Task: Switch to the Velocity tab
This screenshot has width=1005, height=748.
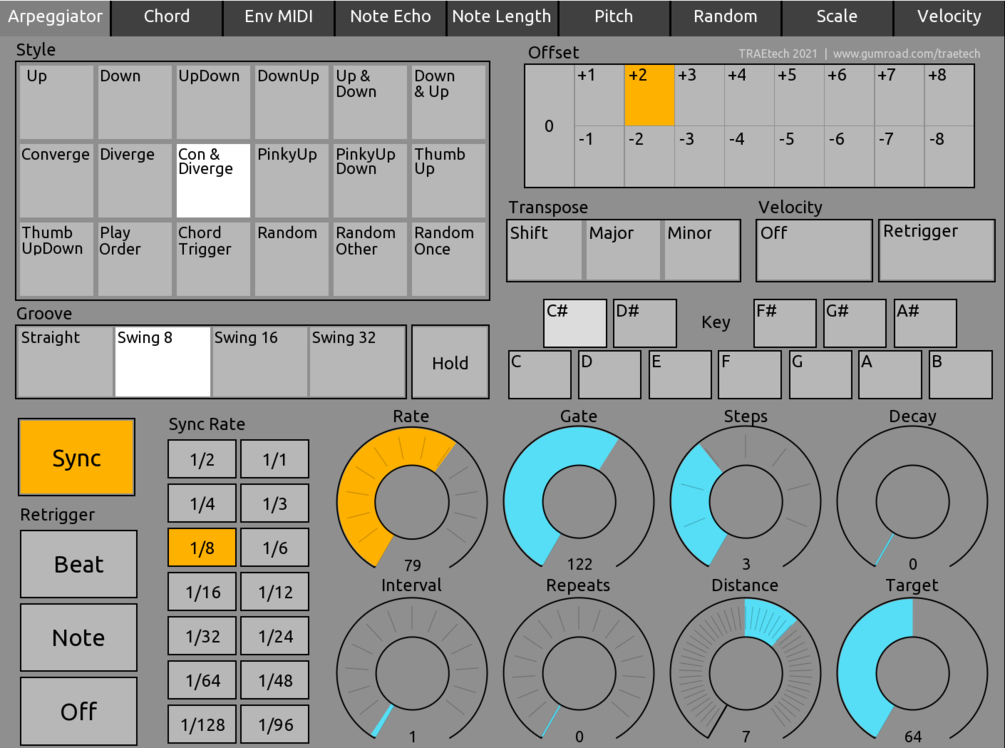Action: 948,17
